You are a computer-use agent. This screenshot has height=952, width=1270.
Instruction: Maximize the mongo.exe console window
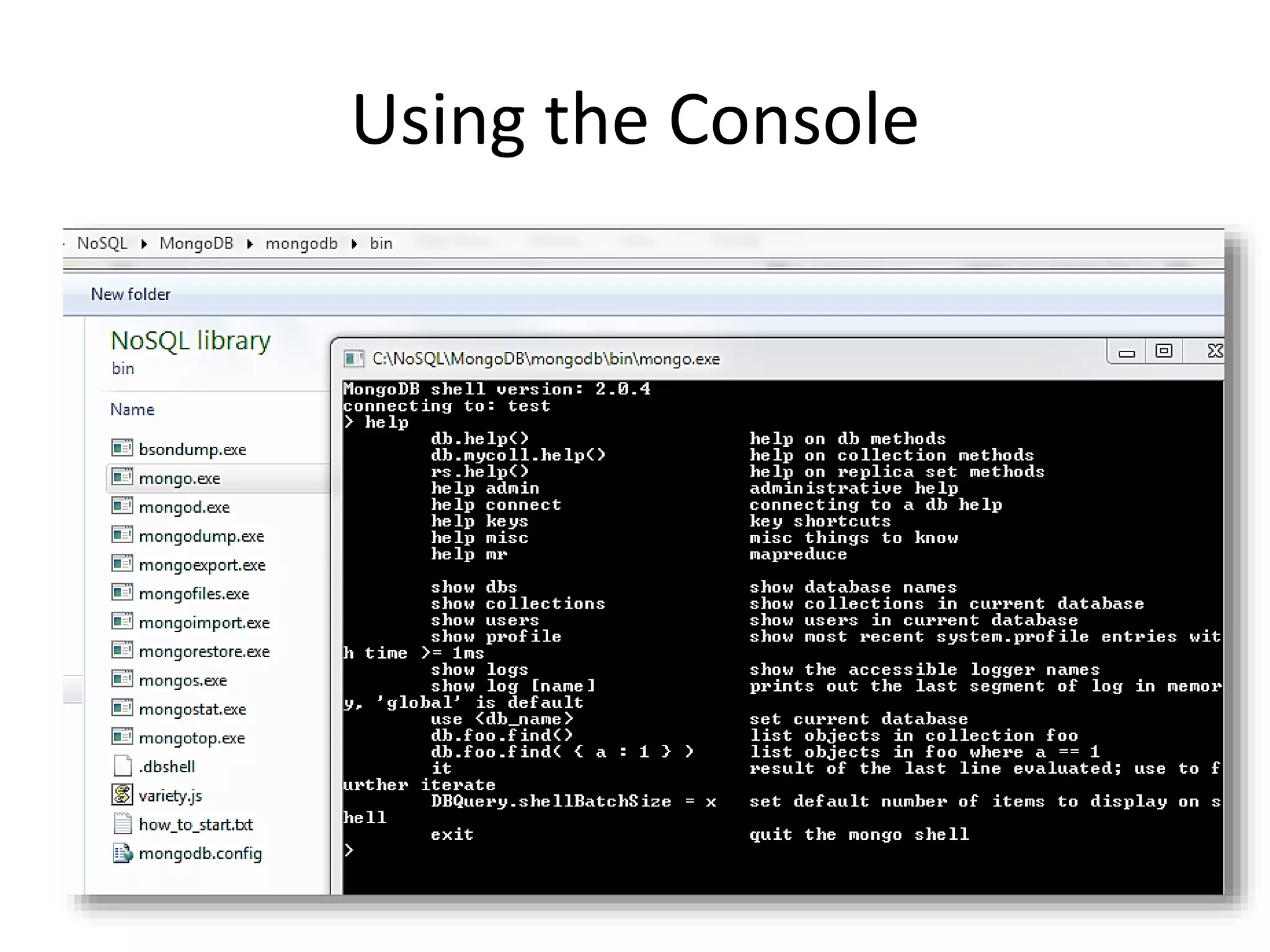pyautogui.click(x=1164, y=351)
